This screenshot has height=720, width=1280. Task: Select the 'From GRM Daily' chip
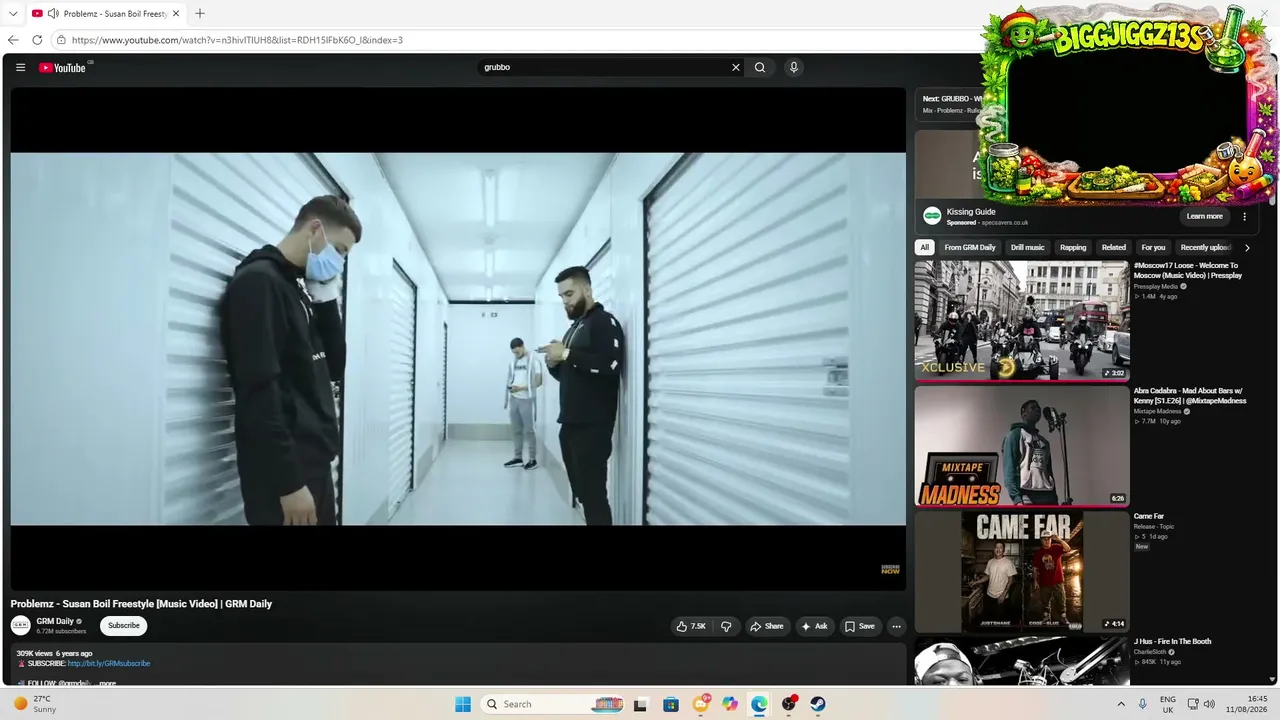pyautogui.click(x=970, y=247)
